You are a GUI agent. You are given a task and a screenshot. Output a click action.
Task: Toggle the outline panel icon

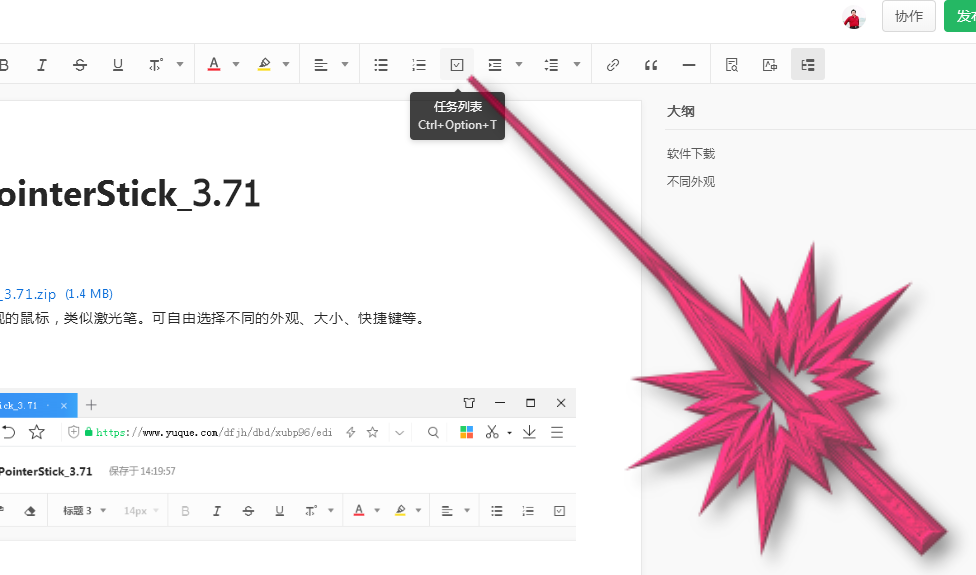click(x=808, y=64)
